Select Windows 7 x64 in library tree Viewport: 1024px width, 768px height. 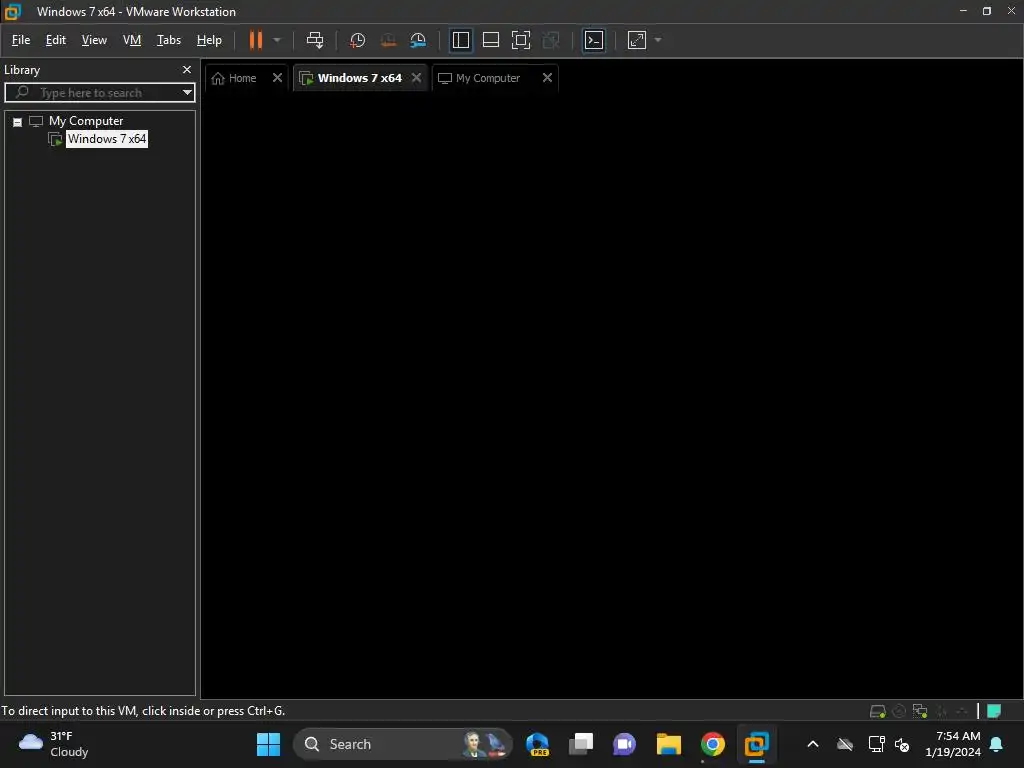point(106,138)
